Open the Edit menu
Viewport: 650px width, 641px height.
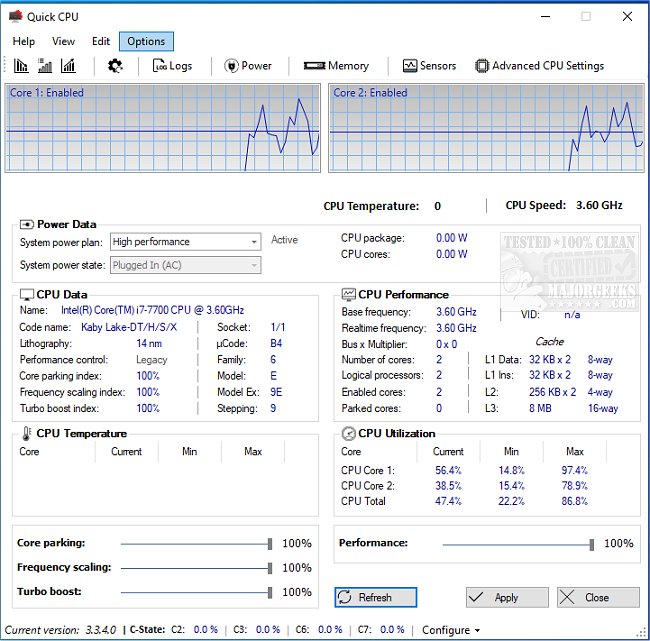[x=101, y=41]
